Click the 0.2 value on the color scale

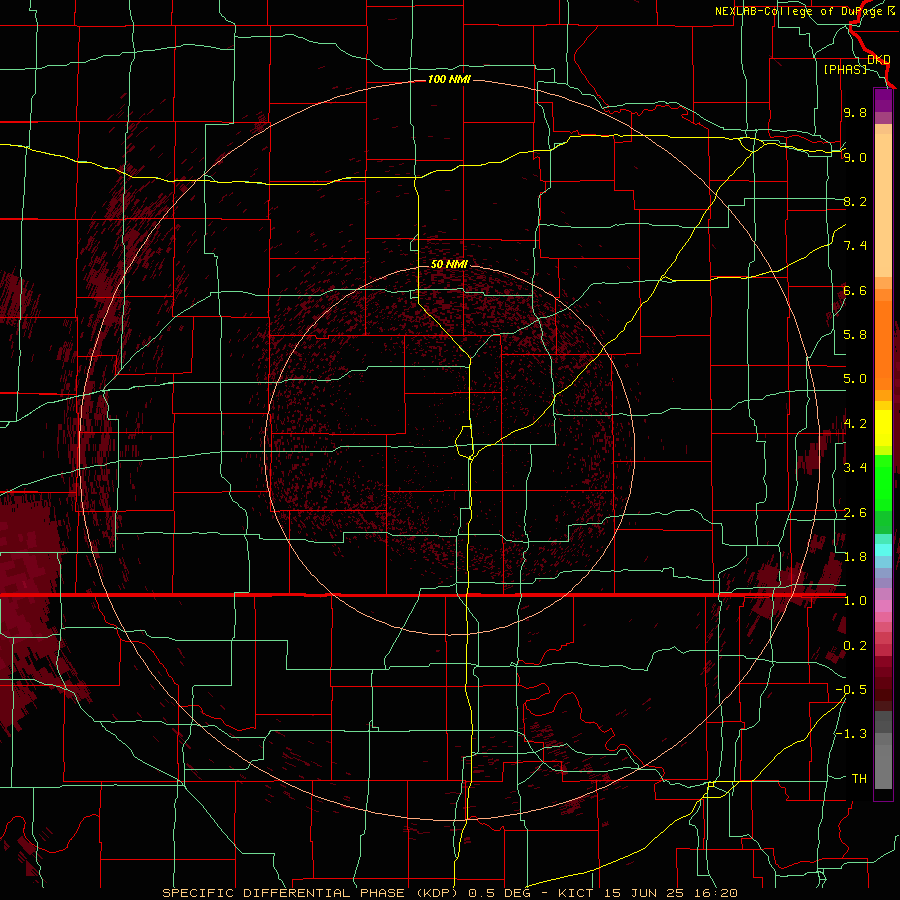855,646
